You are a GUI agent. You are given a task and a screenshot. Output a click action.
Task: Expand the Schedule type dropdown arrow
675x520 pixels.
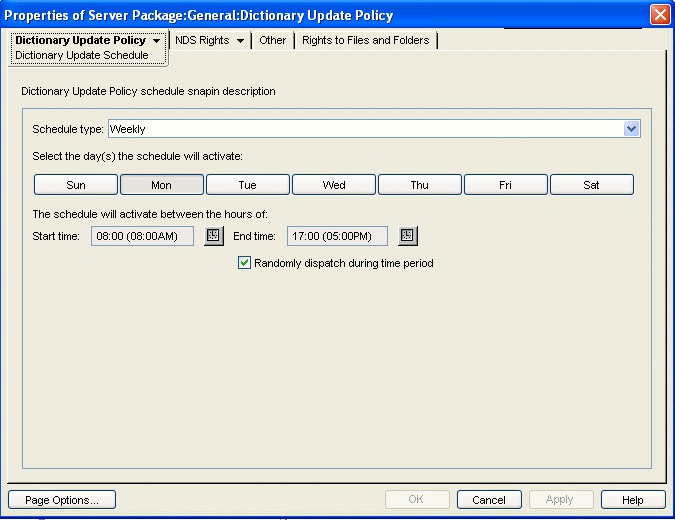coord(632,129)
